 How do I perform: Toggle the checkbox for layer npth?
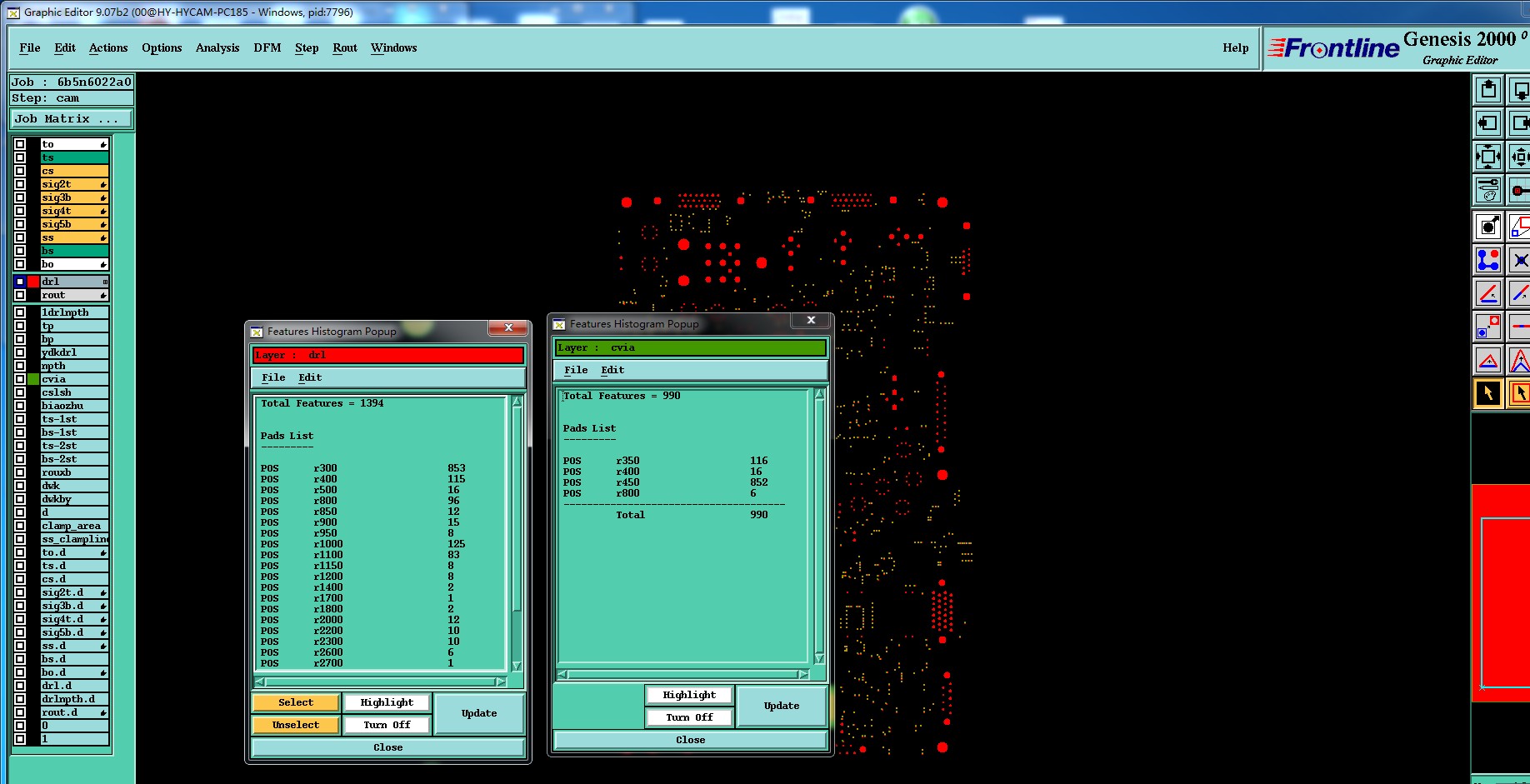coord(20,366)
